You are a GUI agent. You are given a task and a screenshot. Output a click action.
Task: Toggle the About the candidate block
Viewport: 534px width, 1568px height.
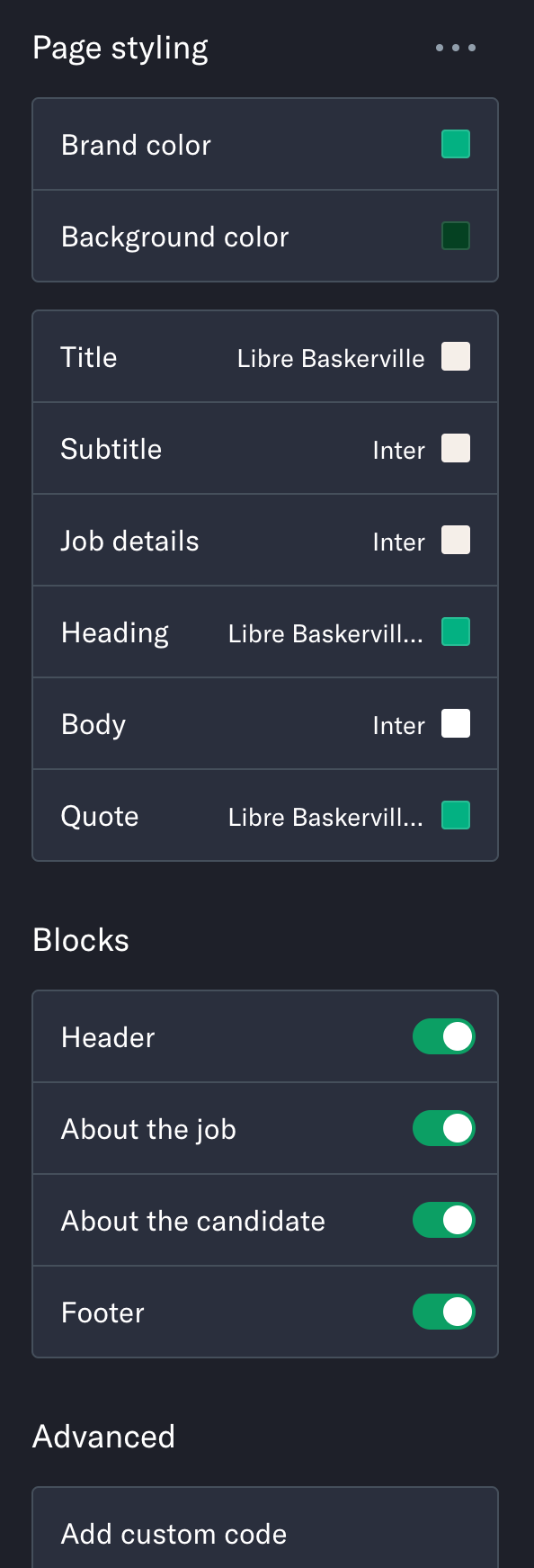(443, 1220)
